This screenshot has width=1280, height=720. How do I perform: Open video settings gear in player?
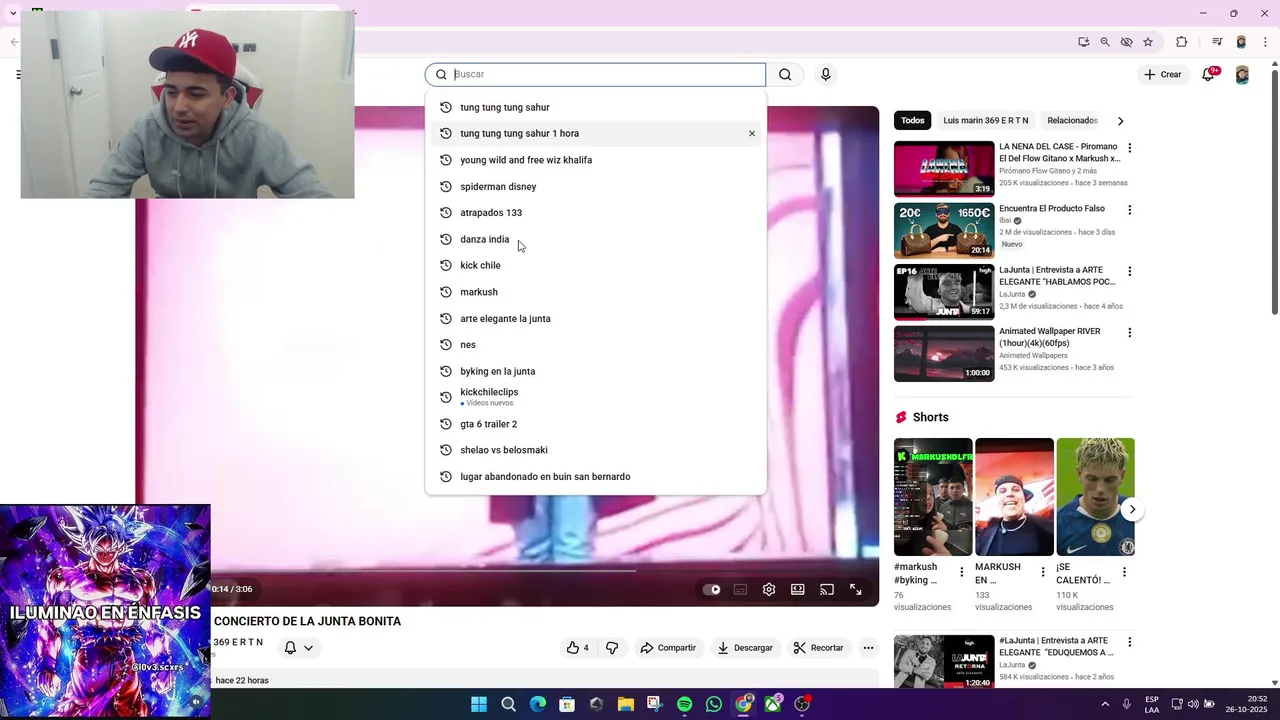[x=769, y=589]
